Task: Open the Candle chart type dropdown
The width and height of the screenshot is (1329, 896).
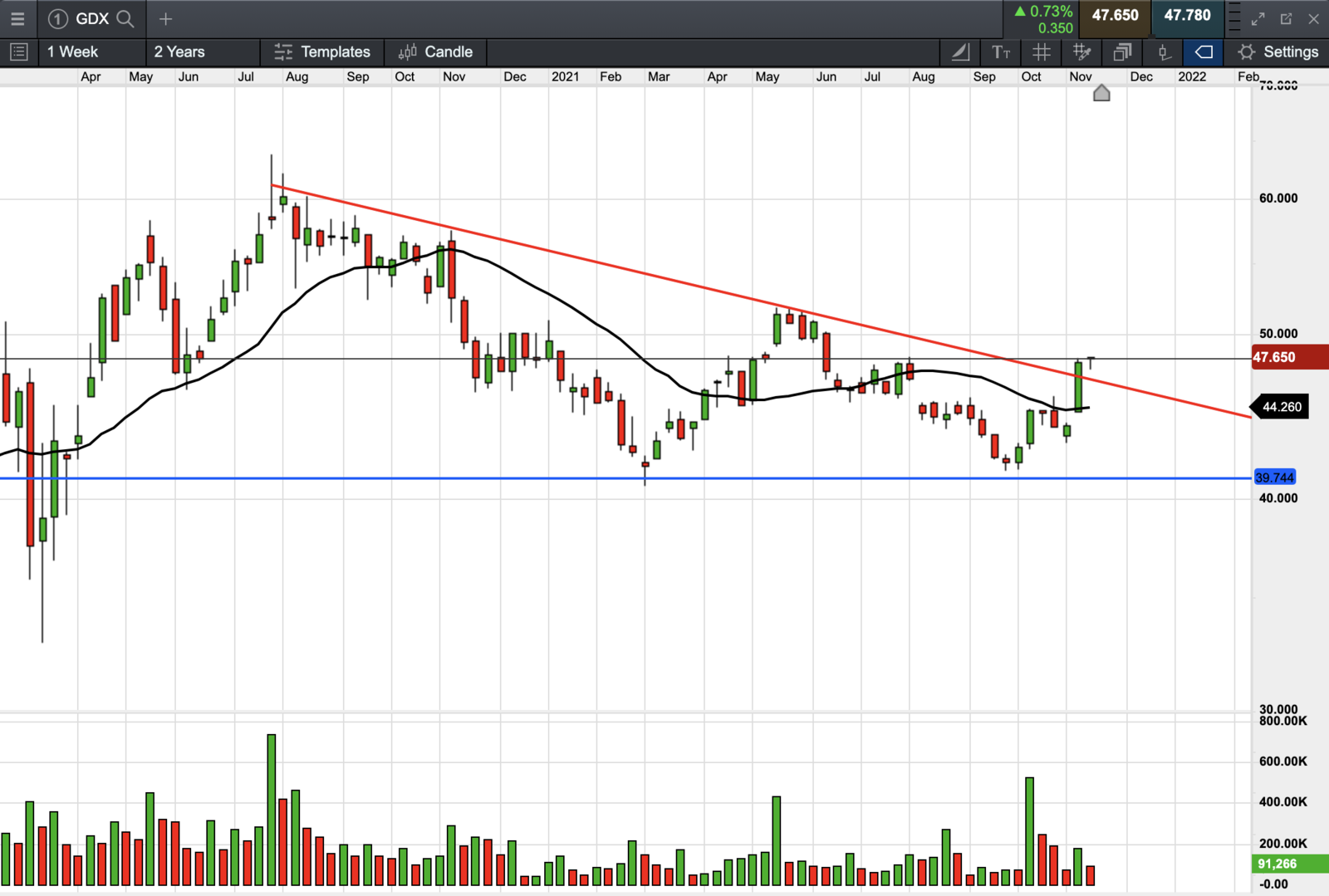Action: point(435,51)
